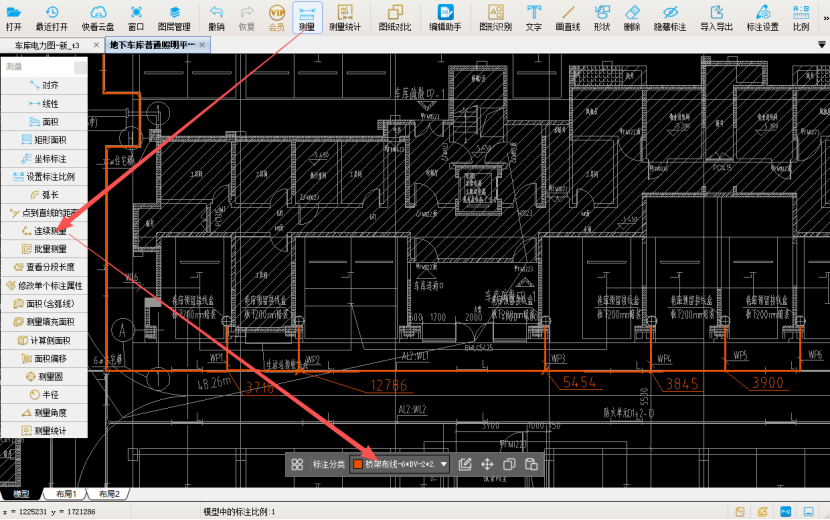830x520 pixels.
Task: Select 计算侧面积 side area tool
Action: tap(44, 340)
